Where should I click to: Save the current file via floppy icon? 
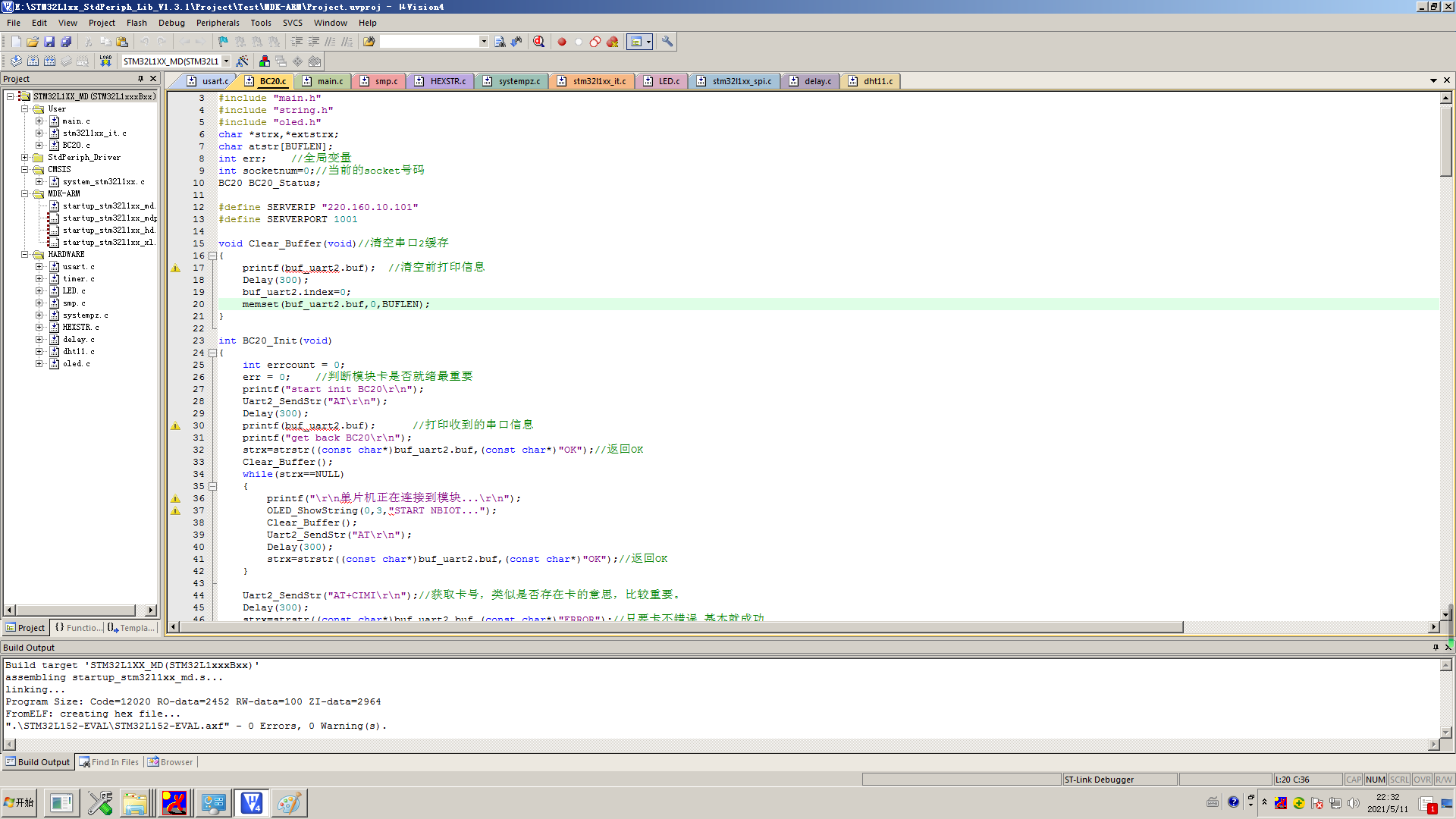[49, 42]
